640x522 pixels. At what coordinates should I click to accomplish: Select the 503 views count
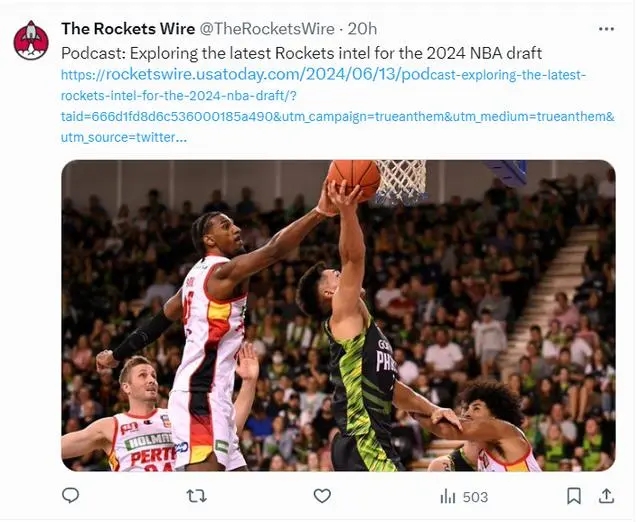475,497
